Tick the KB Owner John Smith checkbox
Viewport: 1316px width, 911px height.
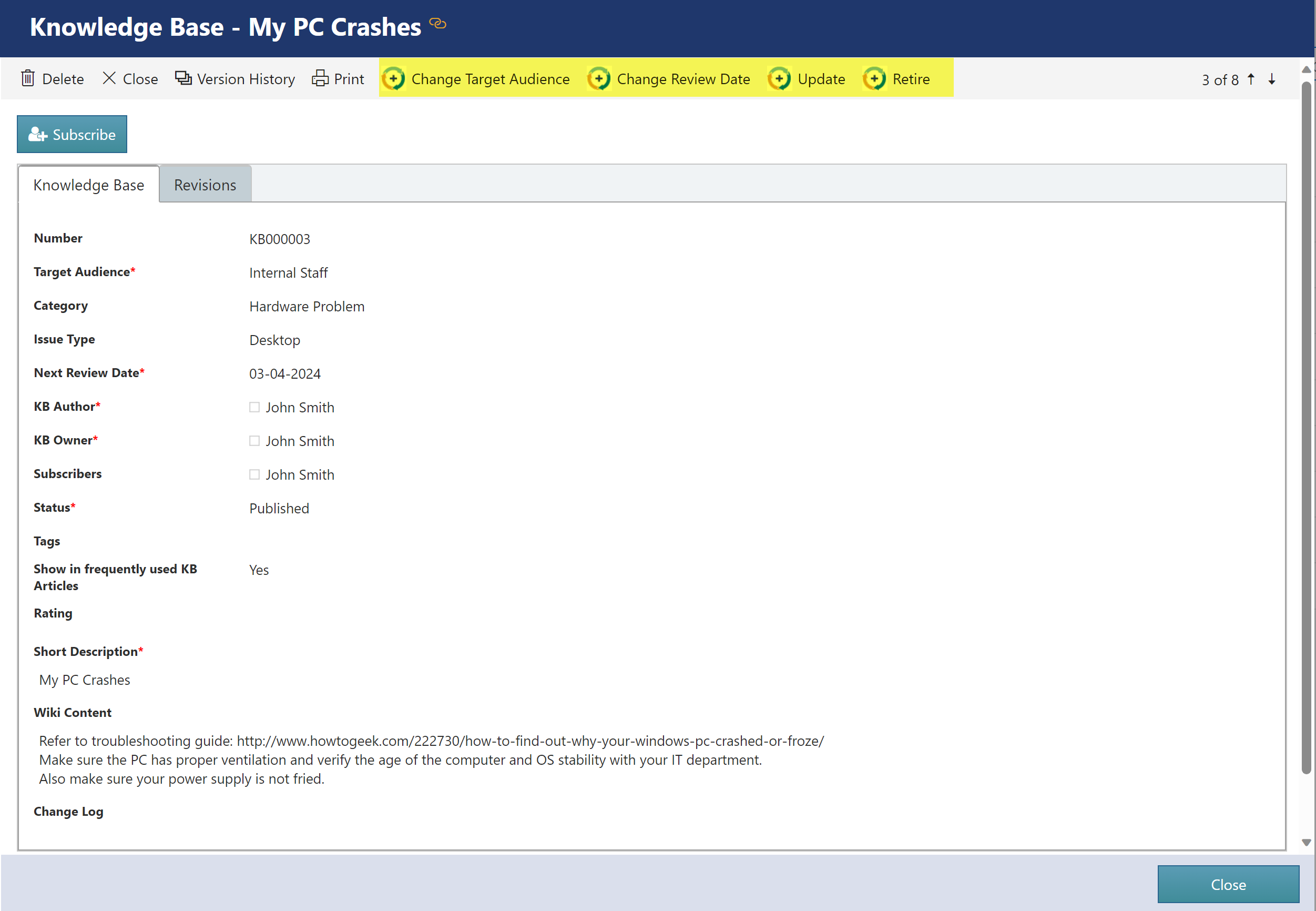point(254,441)
